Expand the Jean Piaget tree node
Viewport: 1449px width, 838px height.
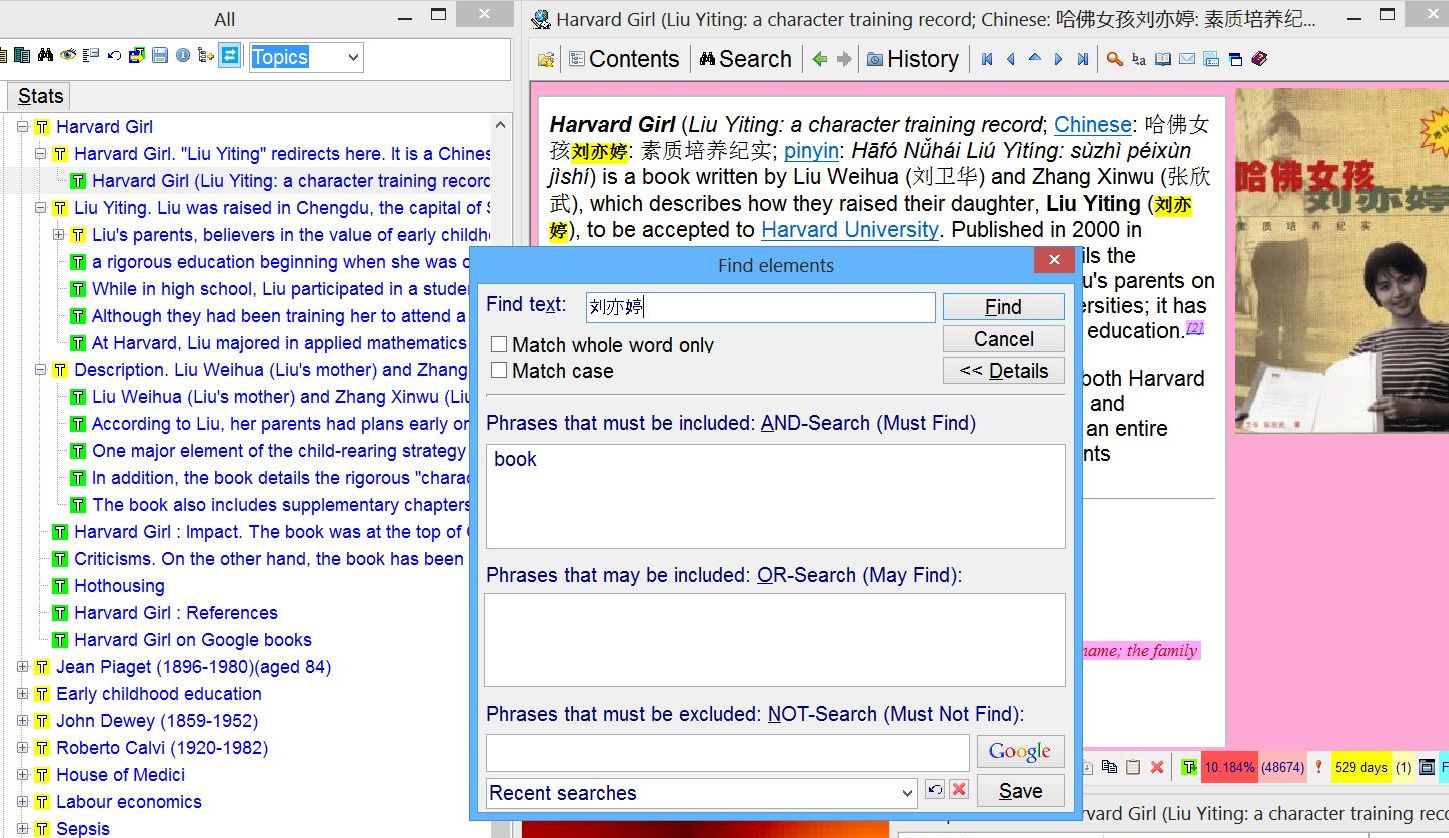click(x=22, y=666)
